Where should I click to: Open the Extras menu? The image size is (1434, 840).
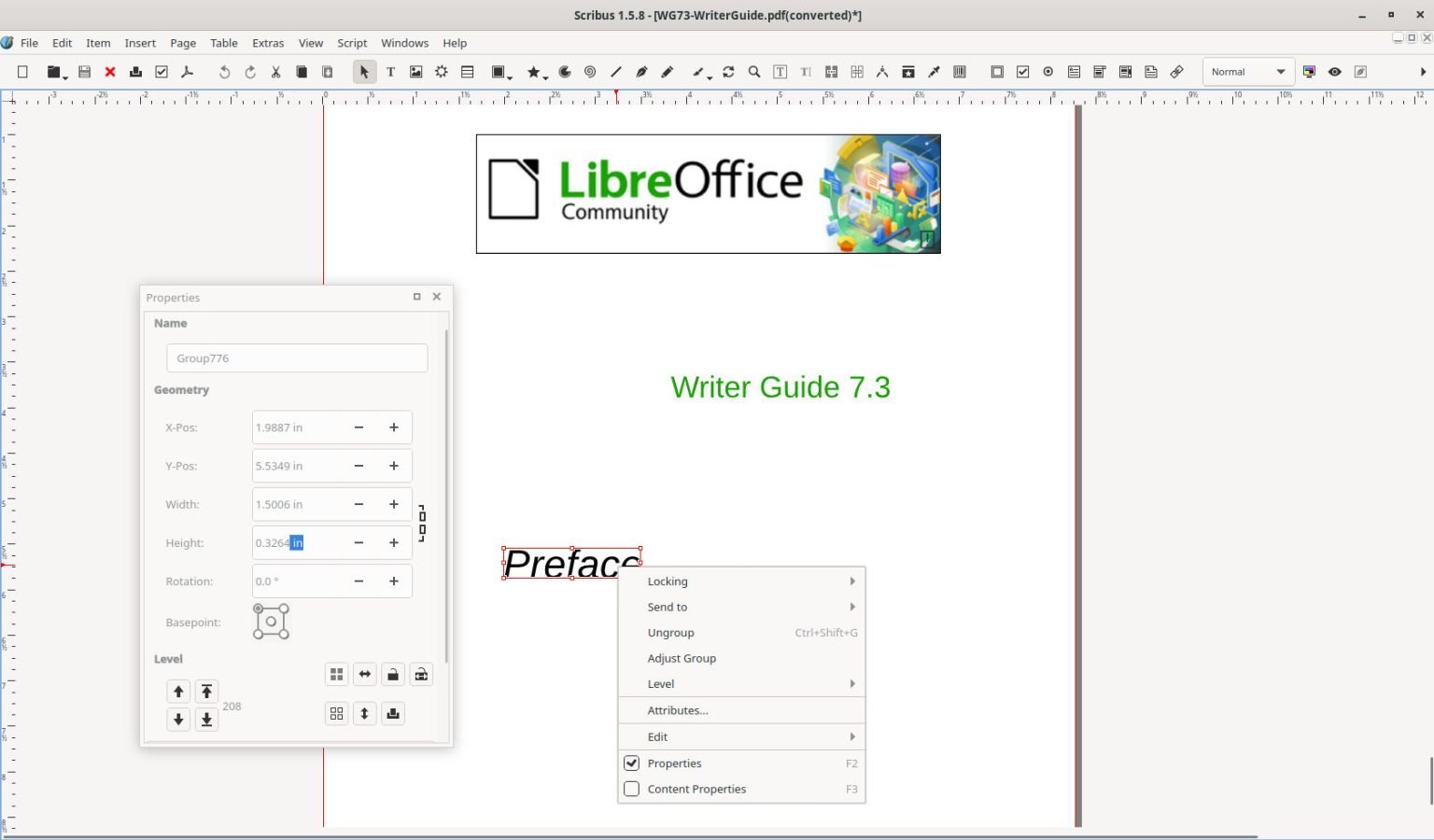268,43
